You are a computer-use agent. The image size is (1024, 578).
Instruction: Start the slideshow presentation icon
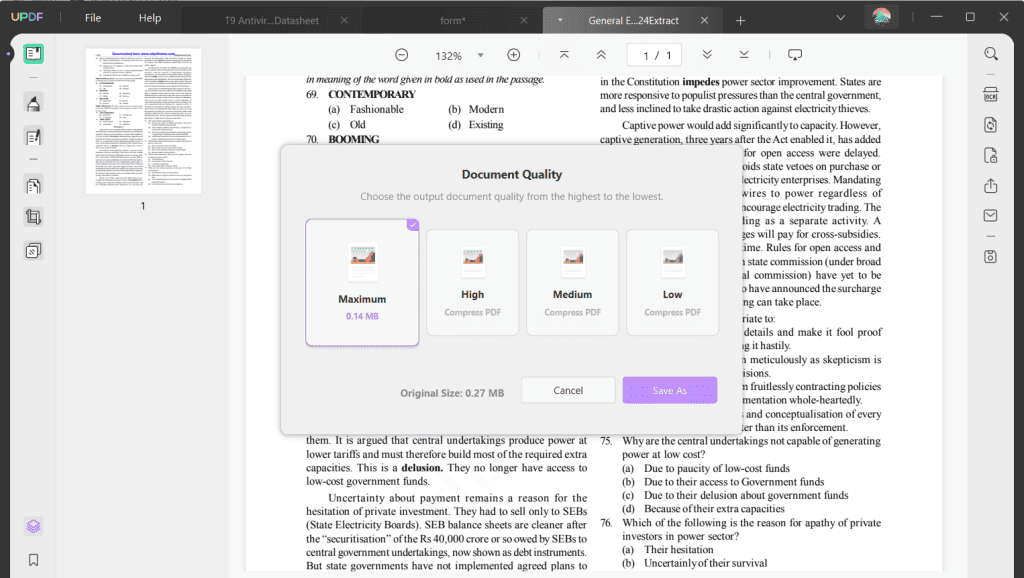pos(795,55)
